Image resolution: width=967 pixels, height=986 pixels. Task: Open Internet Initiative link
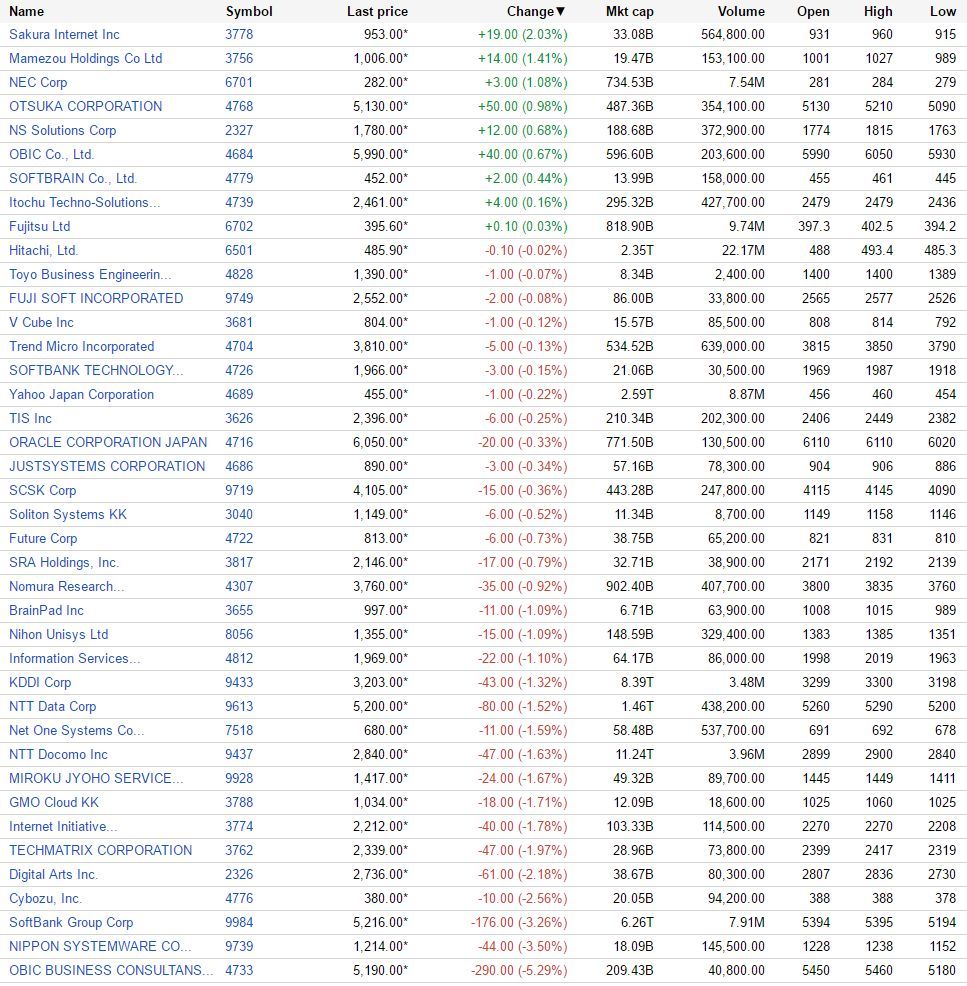(x=63, y=826)
